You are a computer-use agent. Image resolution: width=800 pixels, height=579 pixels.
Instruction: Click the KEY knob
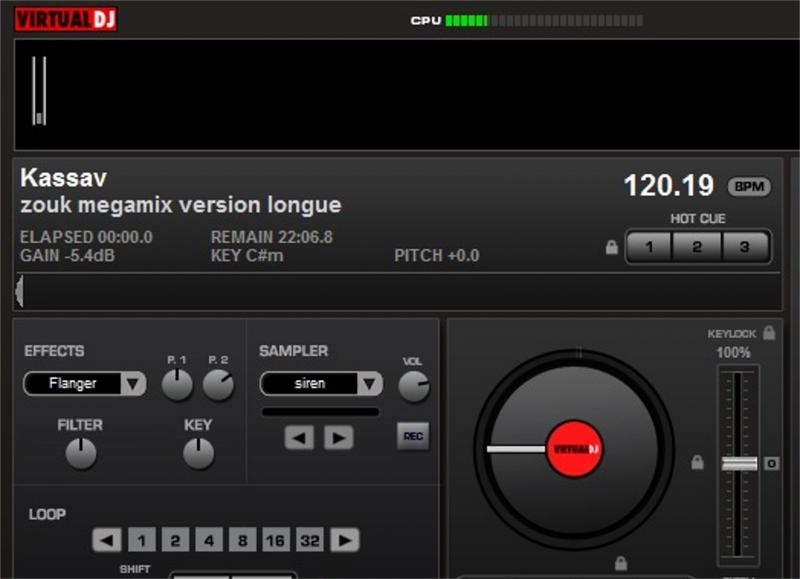[198, 453]
